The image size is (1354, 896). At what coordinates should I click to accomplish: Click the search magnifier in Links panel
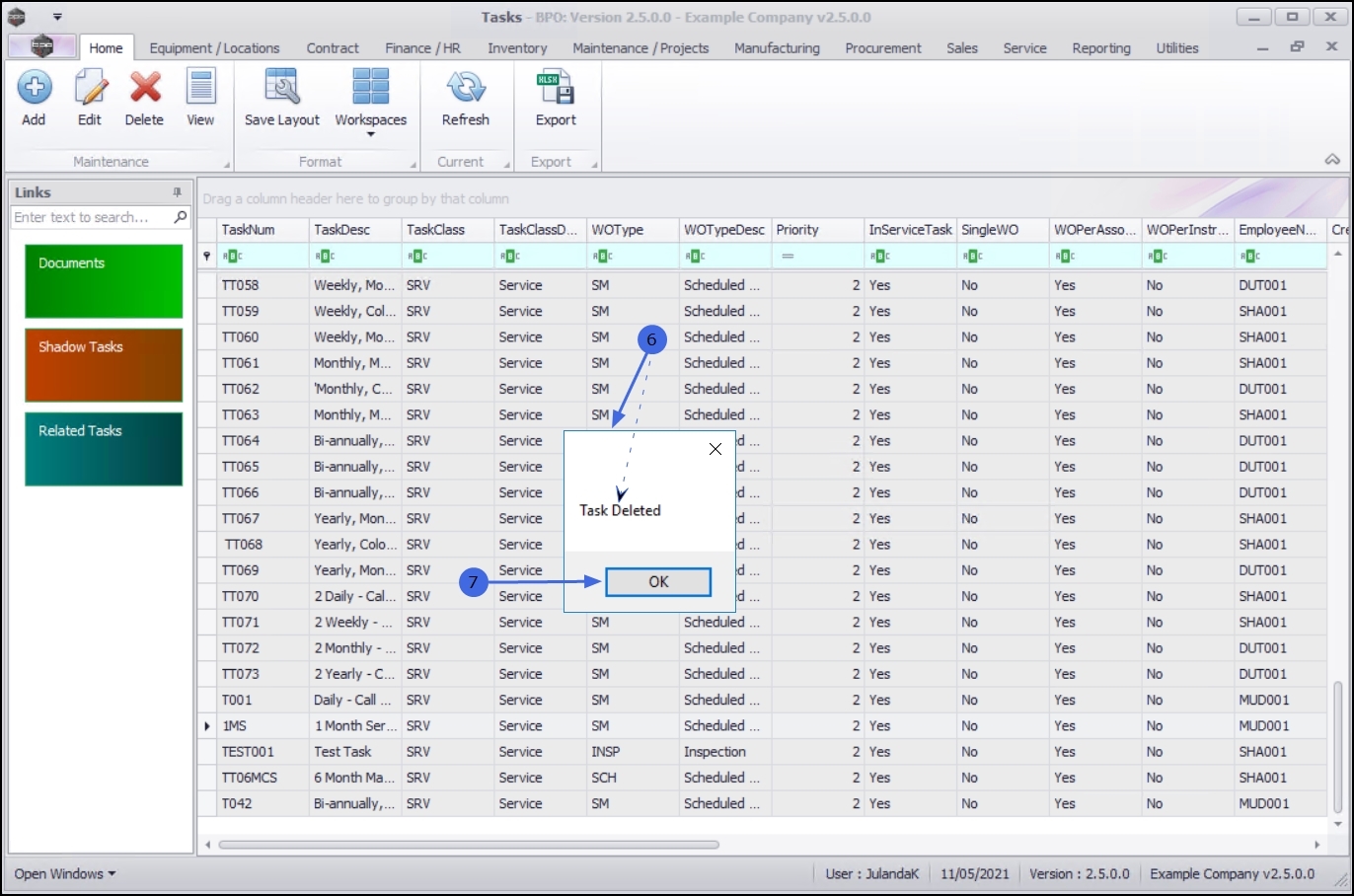pos(181,217)
